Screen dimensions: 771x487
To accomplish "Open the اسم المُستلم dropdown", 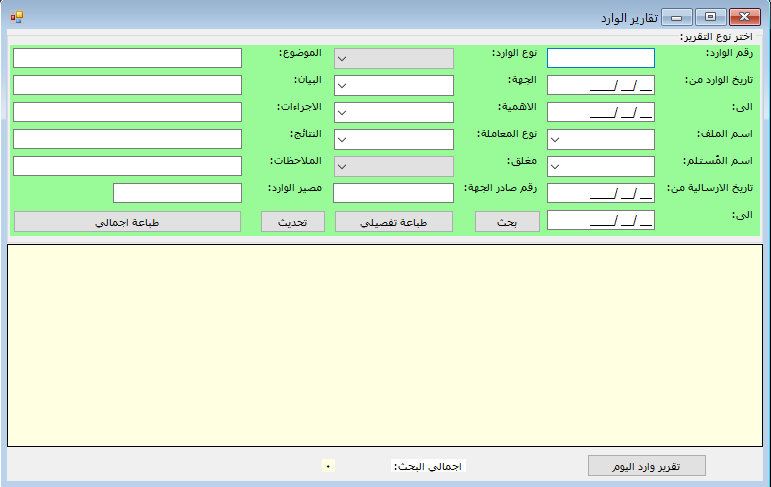I will [x=600, y=167].
